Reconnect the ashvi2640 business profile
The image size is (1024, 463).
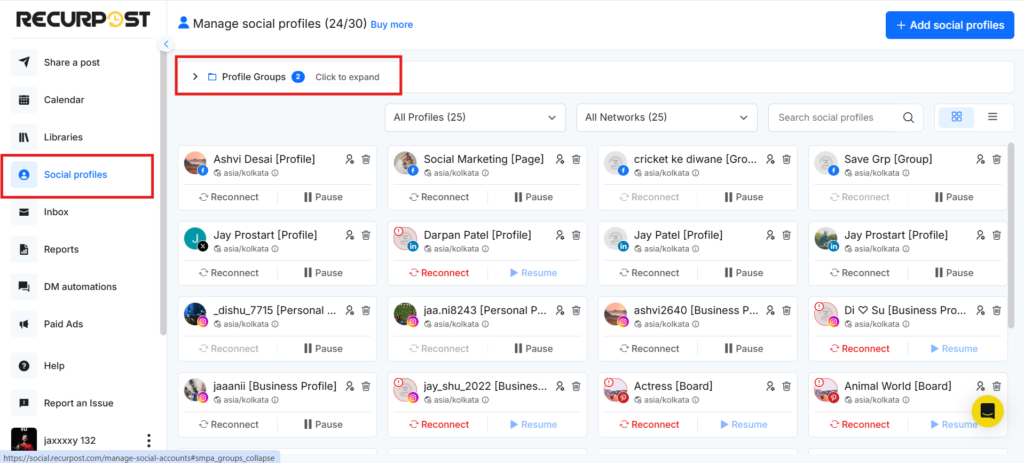(649, 348)
